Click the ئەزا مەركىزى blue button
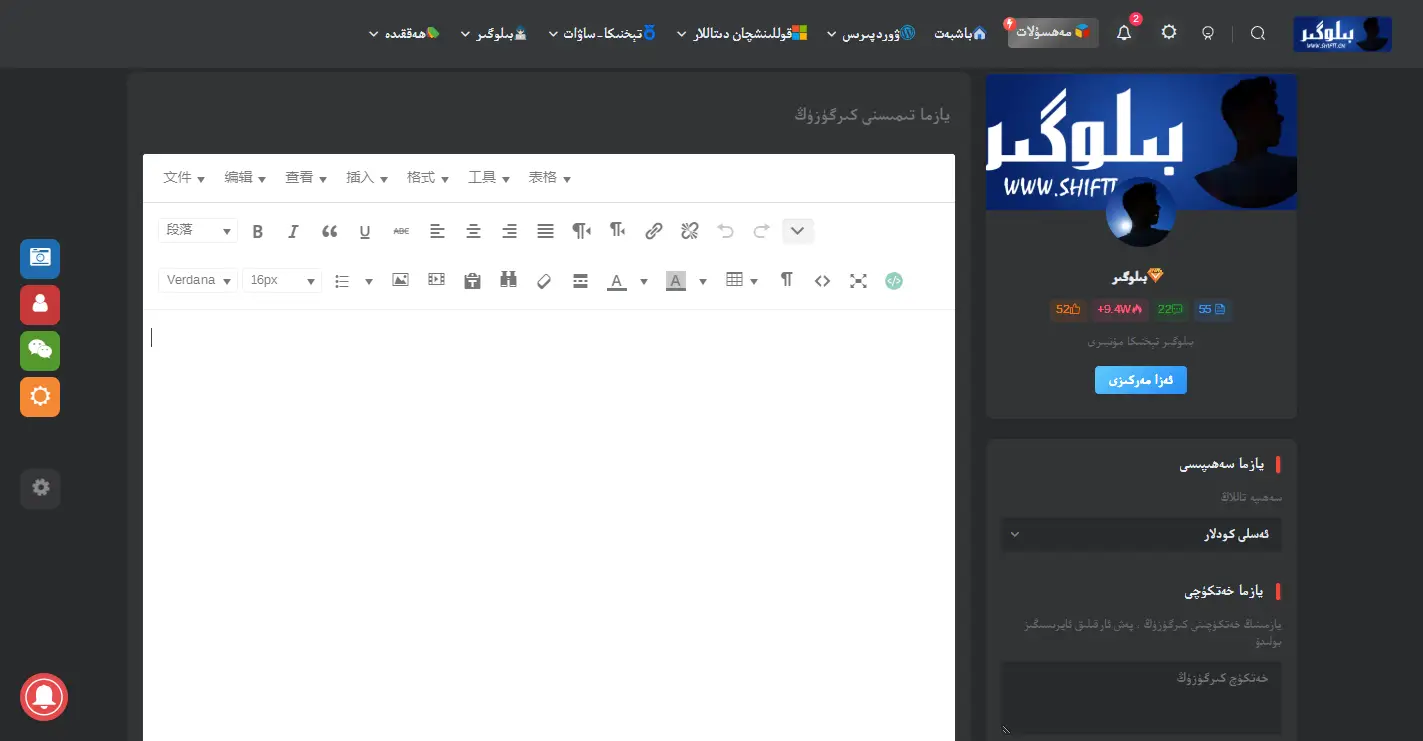 point(1140,380)
